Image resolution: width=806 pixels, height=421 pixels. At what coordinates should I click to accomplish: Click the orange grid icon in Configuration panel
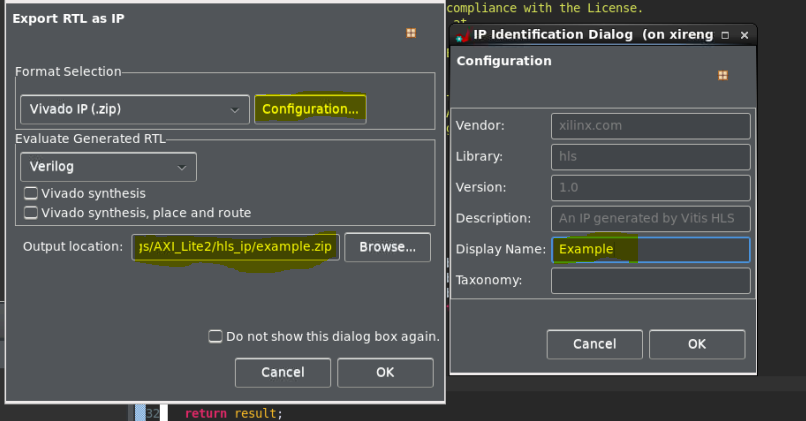tap(722, 75)
